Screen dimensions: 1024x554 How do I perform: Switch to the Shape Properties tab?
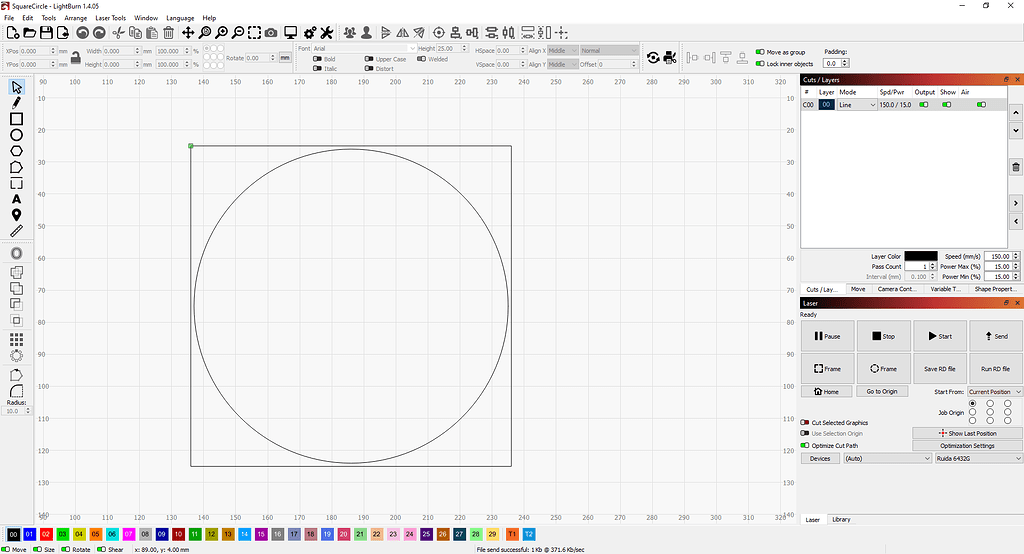[x=995, y=289]
